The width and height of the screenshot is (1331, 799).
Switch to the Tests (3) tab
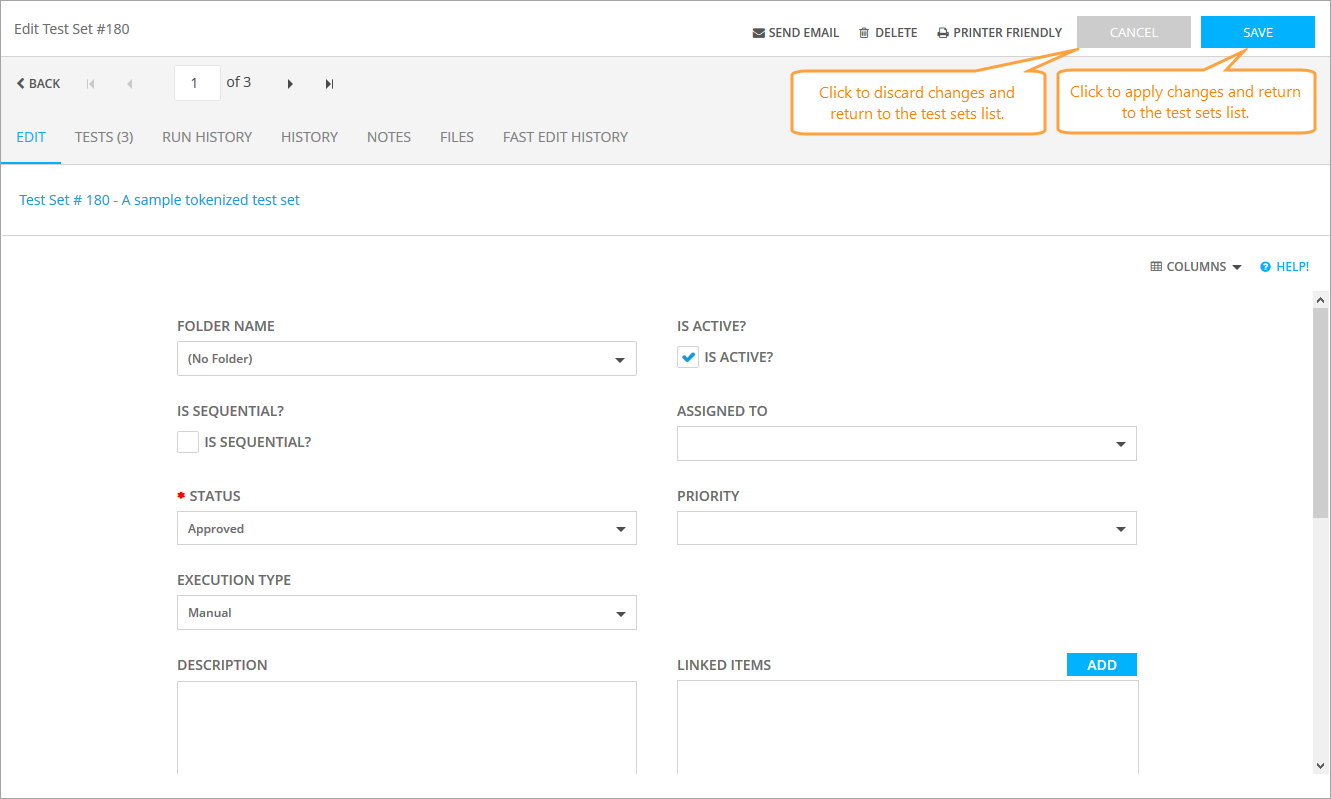tap(104, 137)
